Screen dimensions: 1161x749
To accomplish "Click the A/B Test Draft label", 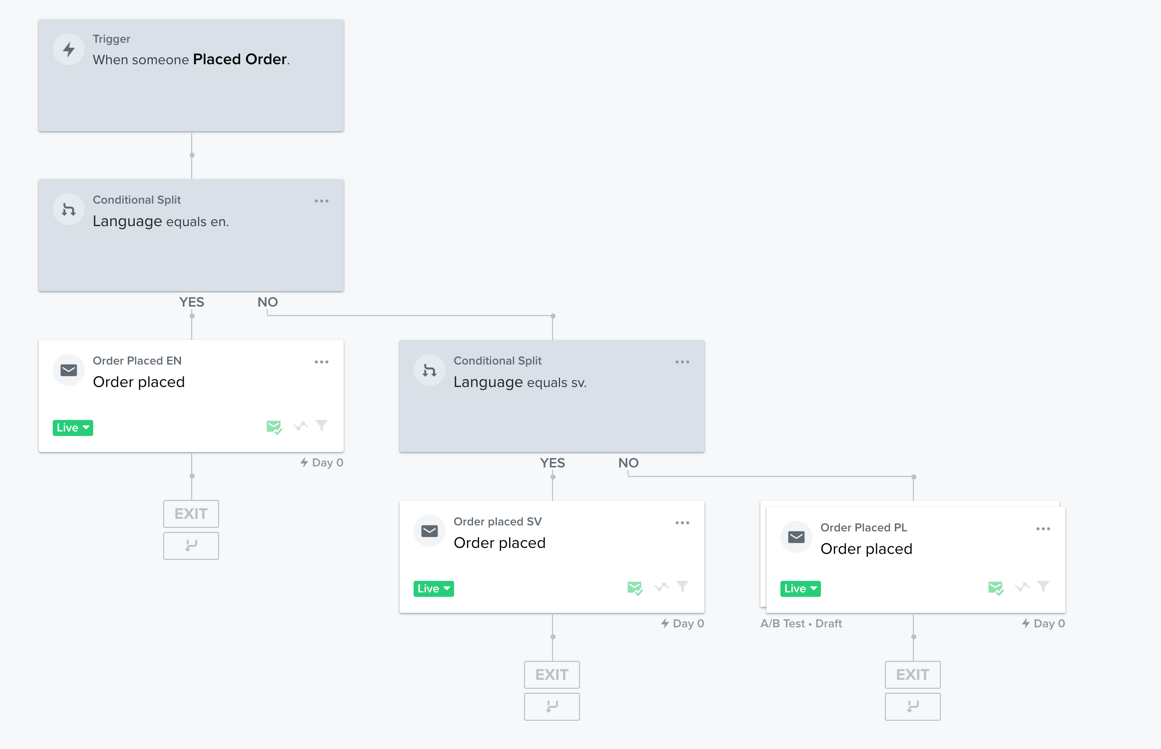I will click(x=802, y=623).
